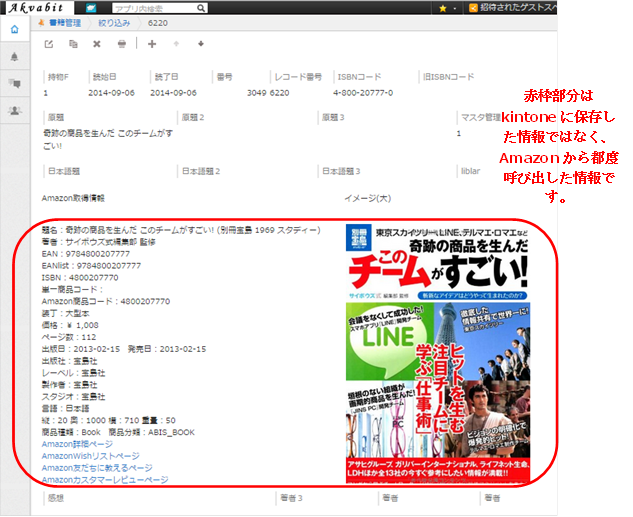Click the 感想 field label
This screenshot has width=633, height=517.
[56, 498]
